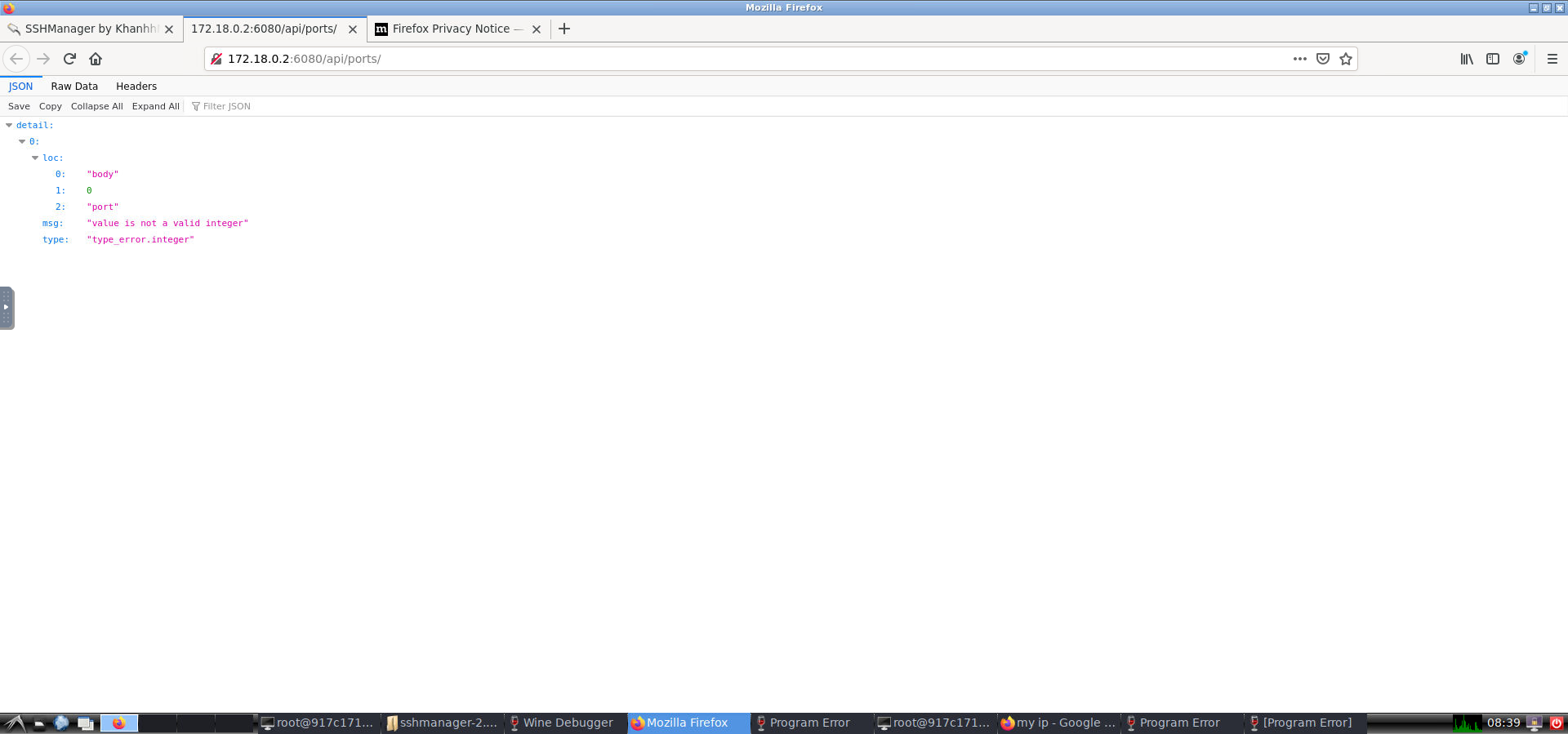Image resolution: width=1568 pixels, height=734 pixels.
Task: Open the bracketed [Program Error] taskbar window
Action: pyautogui.click(x=1305, y=723)
